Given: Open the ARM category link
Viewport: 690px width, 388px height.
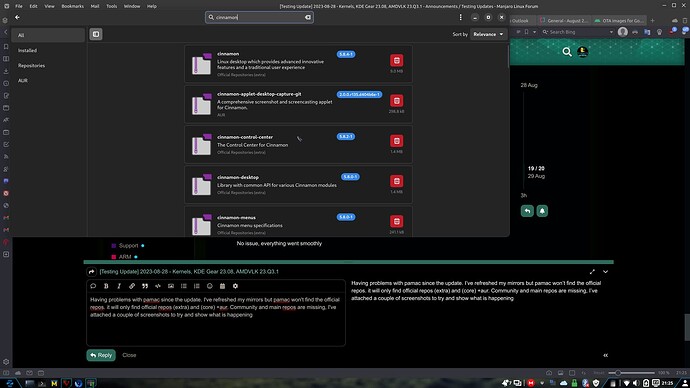Looking at the screenshot, I should coord(125,257).
